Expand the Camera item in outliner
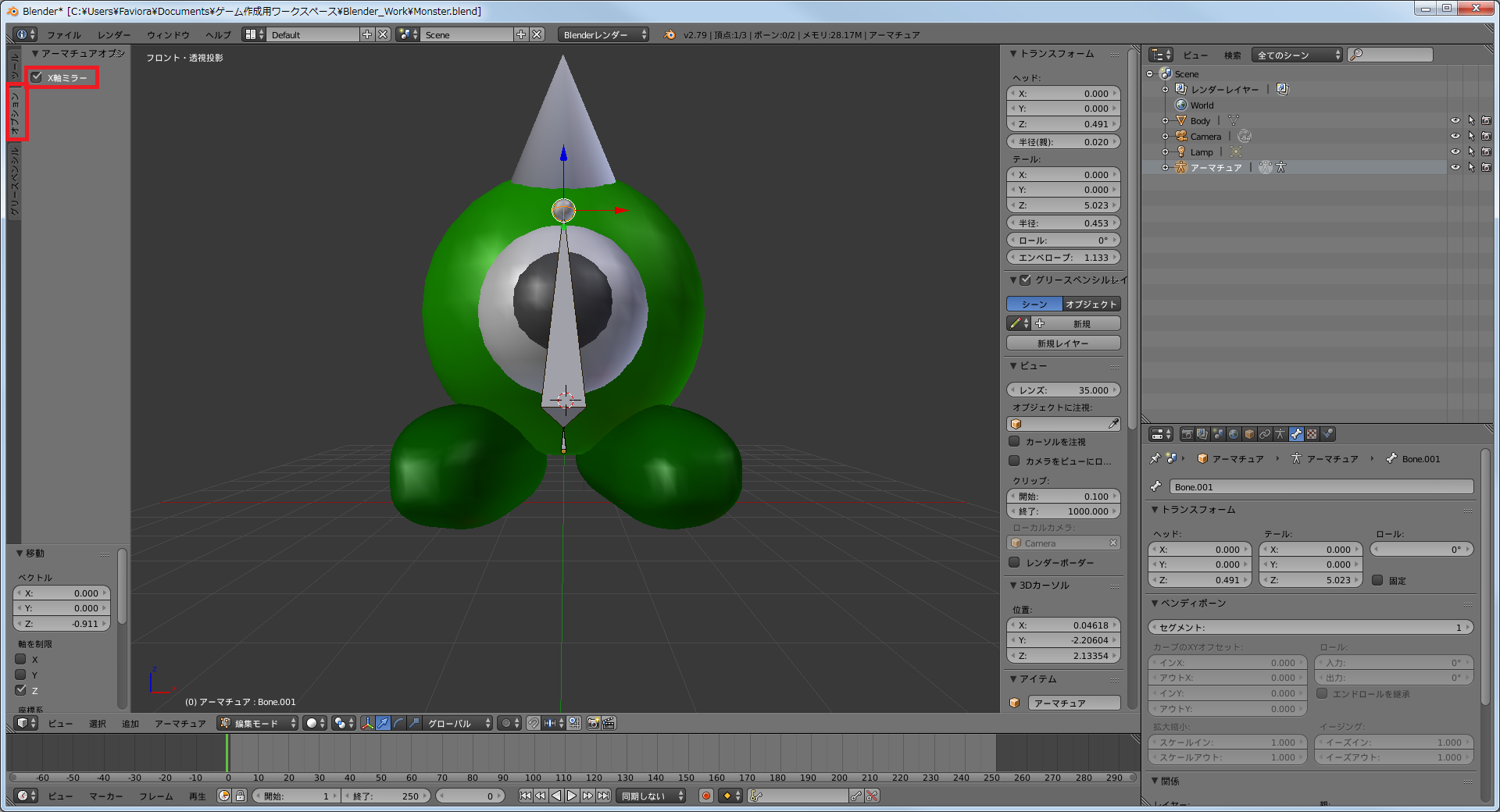 [1165, 137]
